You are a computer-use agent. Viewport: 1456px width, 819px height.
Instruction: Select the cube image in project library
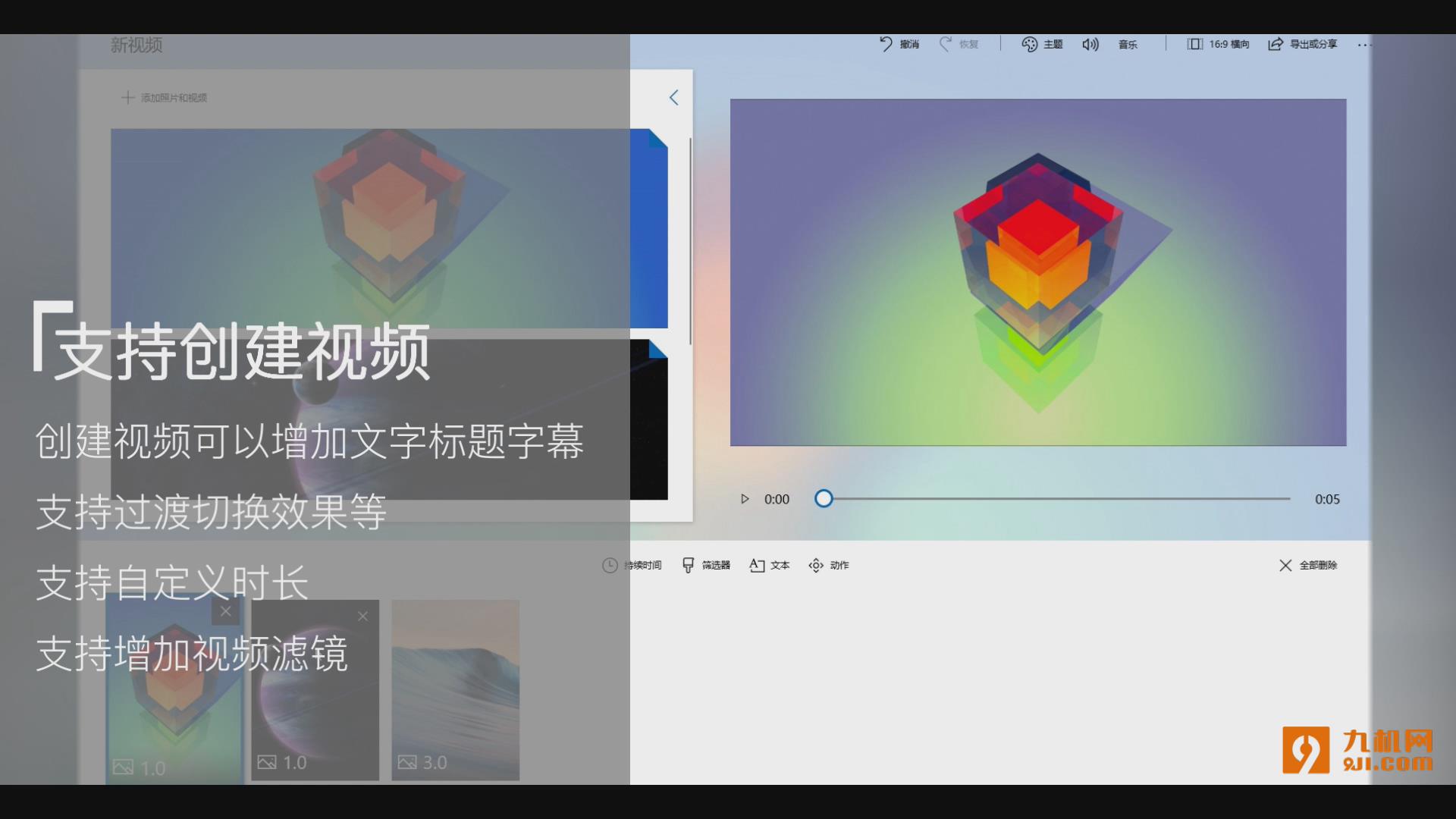click(x=388, y=227)
